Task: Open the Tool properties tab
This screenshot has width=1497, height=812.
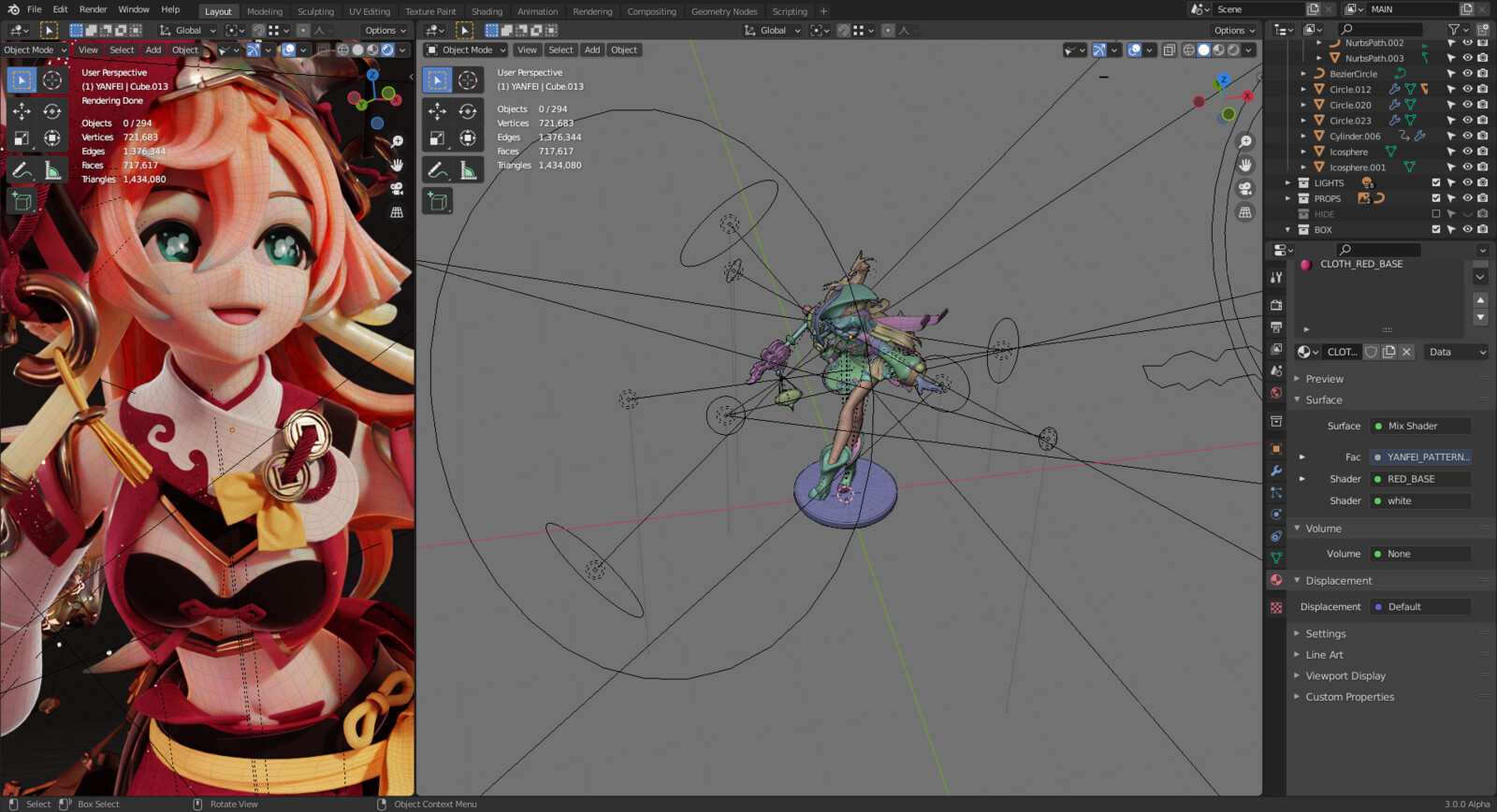Action: point(1276,277)
